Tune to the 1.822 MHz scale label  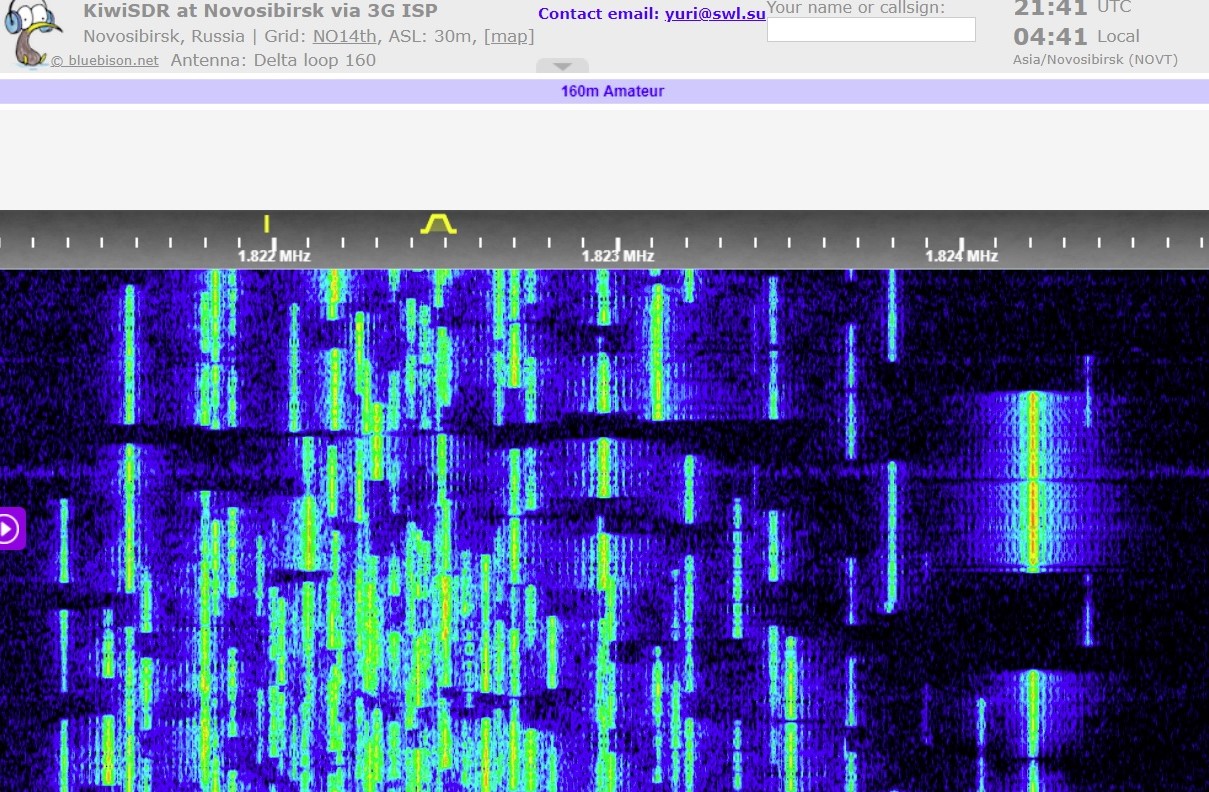[274, 256]
